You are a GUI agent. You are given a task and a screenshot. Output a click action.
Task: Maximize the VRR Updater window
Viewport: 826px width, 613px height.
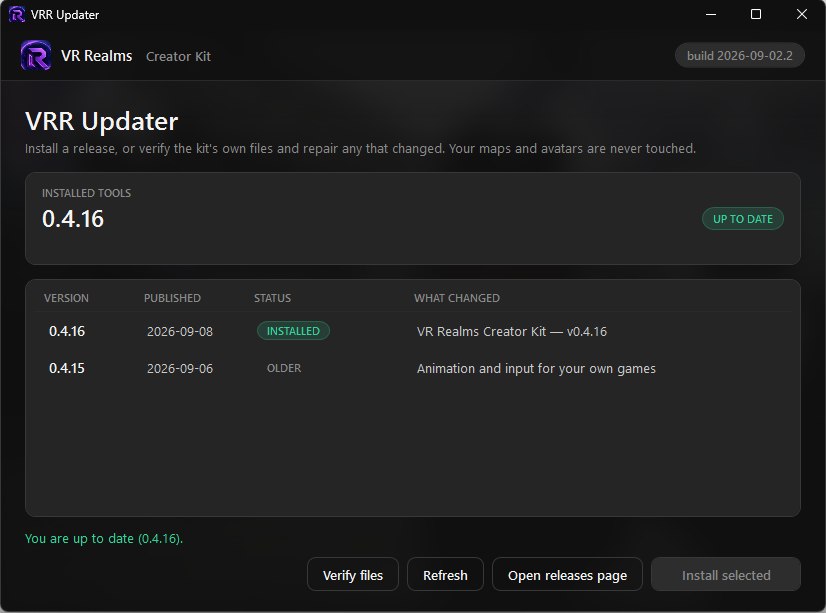tap(755, 14)
